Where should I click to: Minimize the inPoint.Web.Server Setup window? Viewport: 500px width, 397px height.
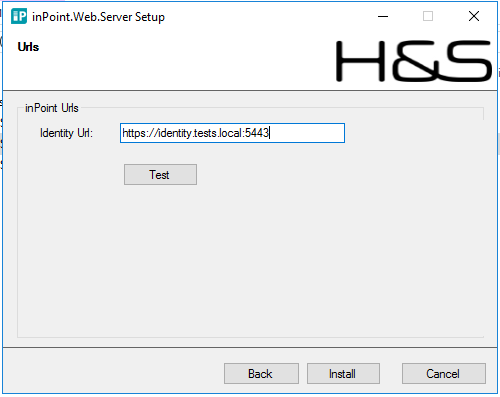383,16
